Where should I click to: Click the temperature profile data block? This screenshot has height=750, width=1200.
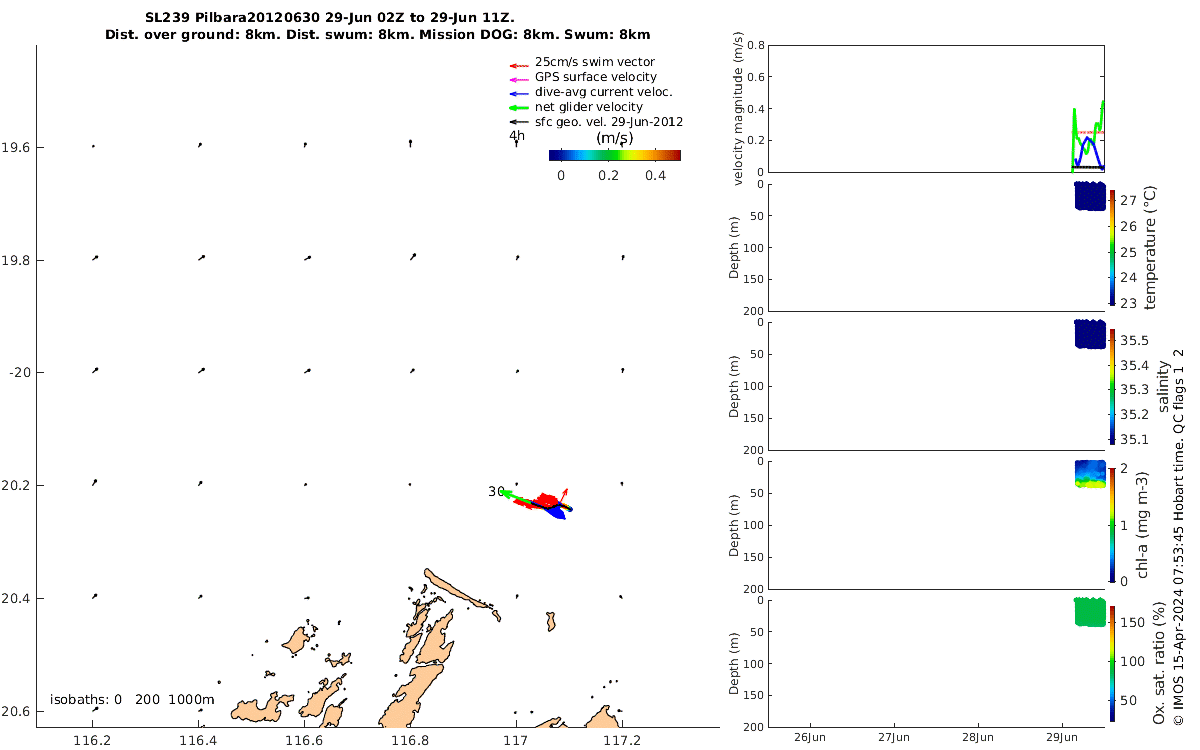pos(1089,196)
